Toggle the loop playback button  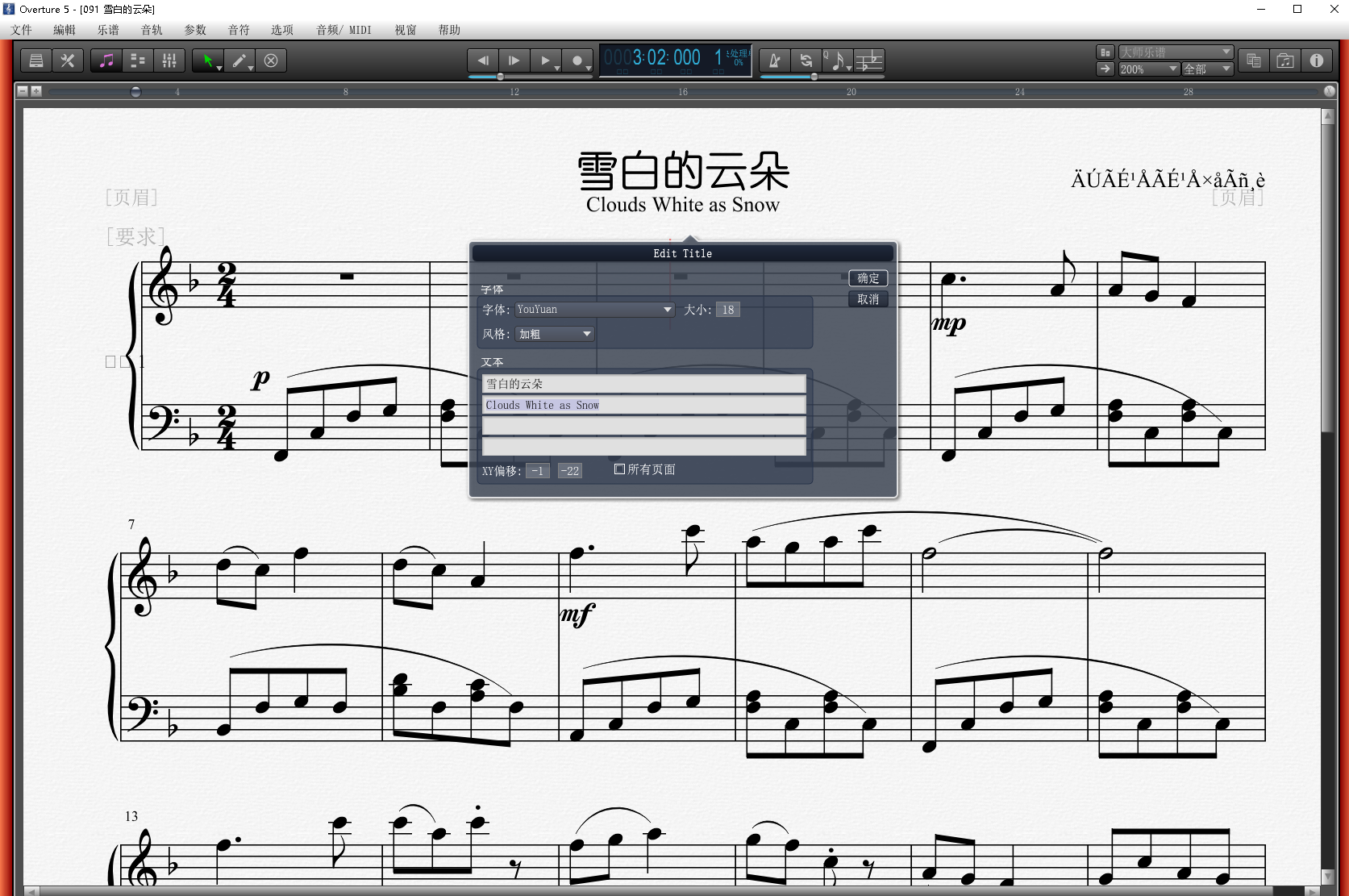click(x=806, y=60)
